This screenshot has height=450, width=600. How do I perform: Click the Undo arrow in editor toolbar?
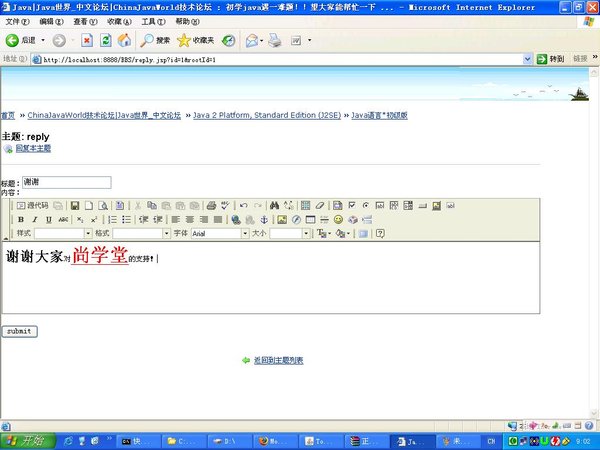pos(243,205)
